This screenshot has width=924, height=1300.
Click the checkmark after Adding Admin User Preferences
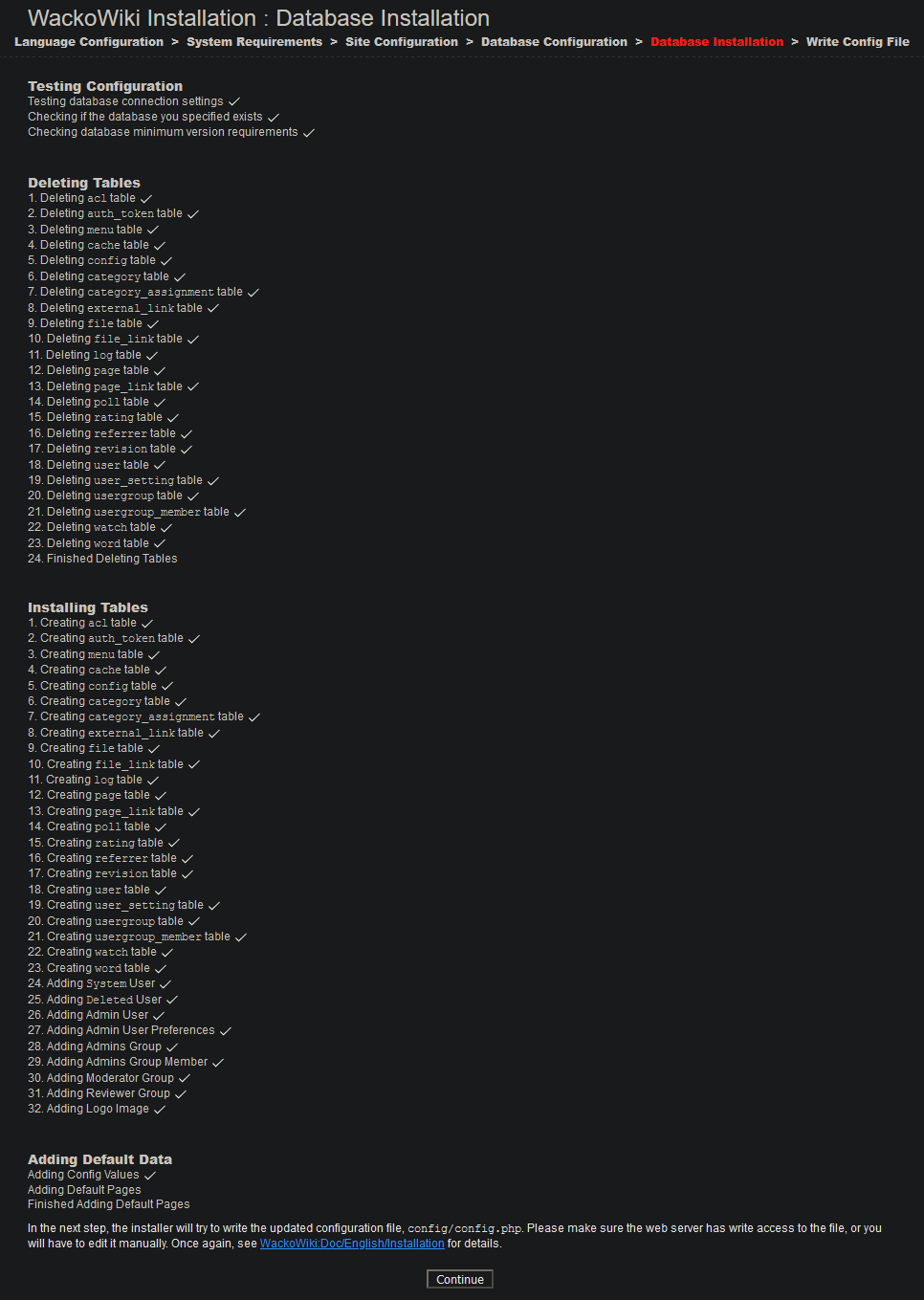tap(226, 1031)
